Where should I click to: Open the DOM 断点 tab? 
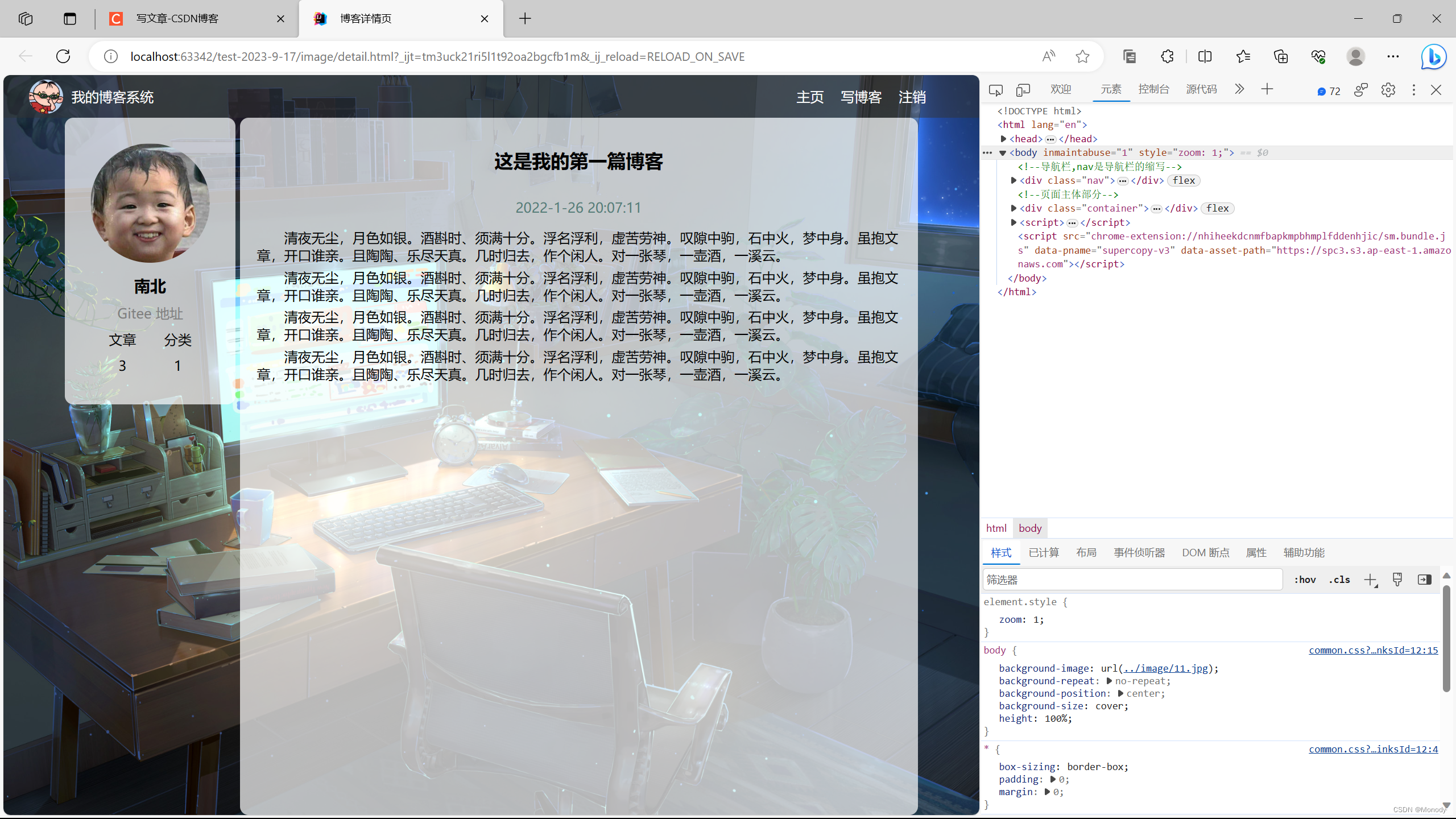click(x=1206, y=553)
